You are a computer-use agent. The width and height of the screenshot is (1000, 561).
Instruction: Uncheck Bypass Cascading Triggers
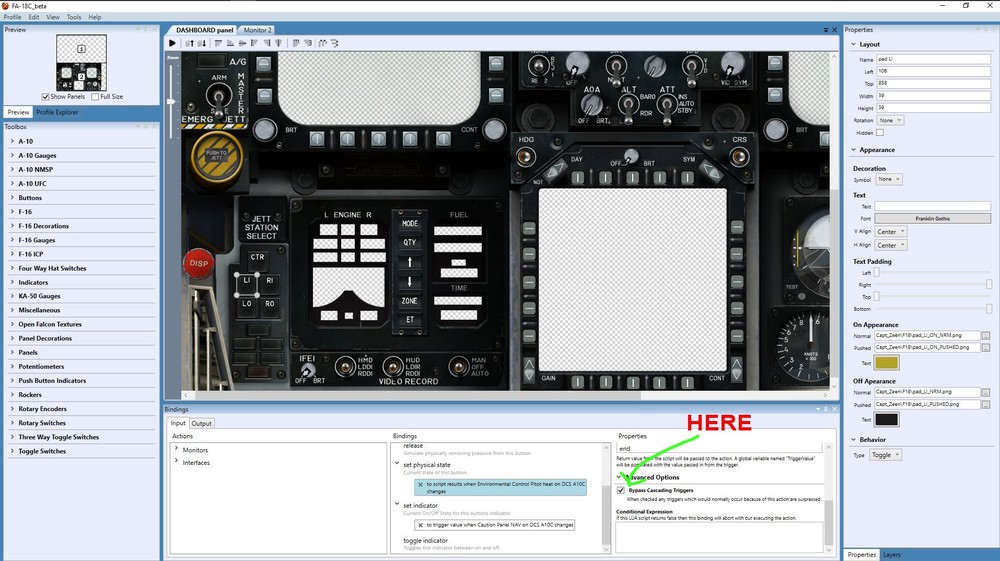621,490
